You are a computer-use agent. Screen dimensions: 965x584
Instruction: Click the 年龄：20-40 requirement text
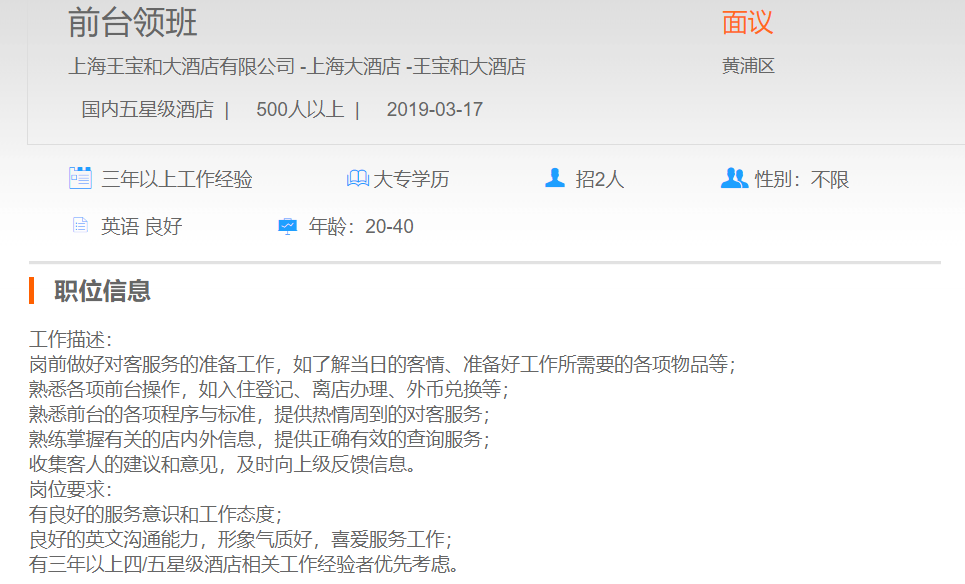coord(360,227)
